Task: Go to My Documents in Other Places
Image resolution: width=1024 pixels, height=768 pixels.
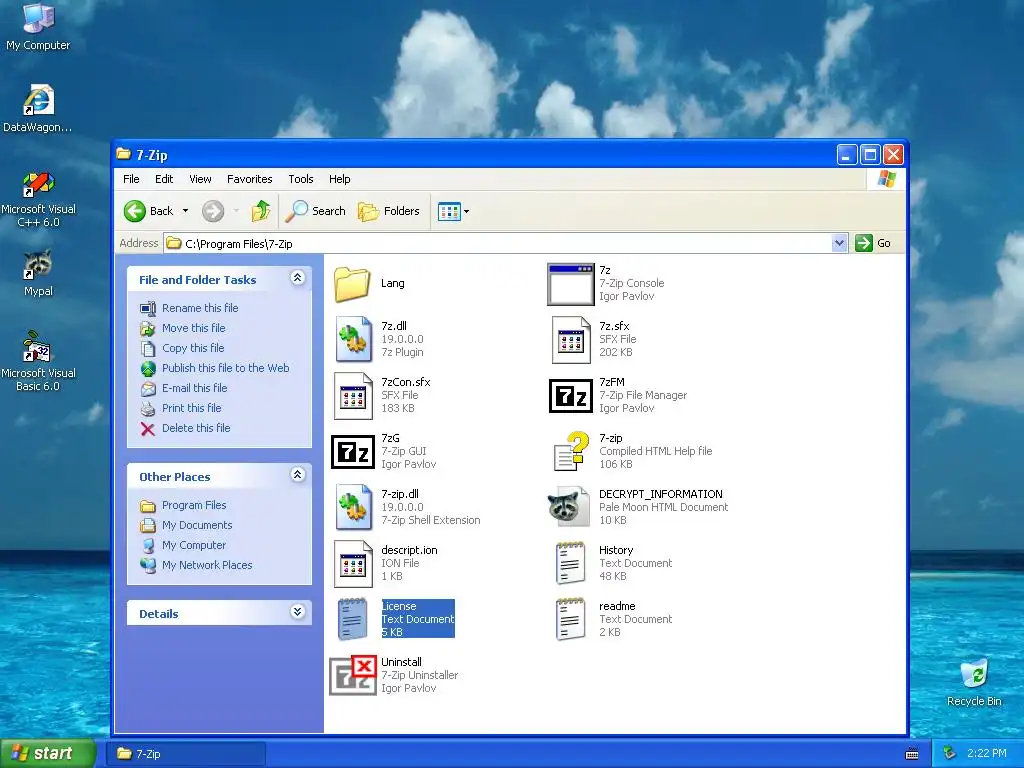Action: [197, 525]
